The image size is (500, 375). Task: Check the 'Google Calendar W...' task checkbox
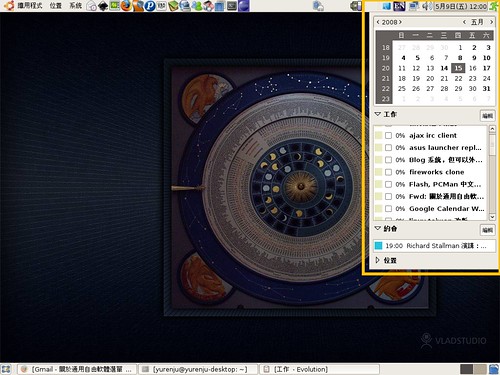click(388, 209)
